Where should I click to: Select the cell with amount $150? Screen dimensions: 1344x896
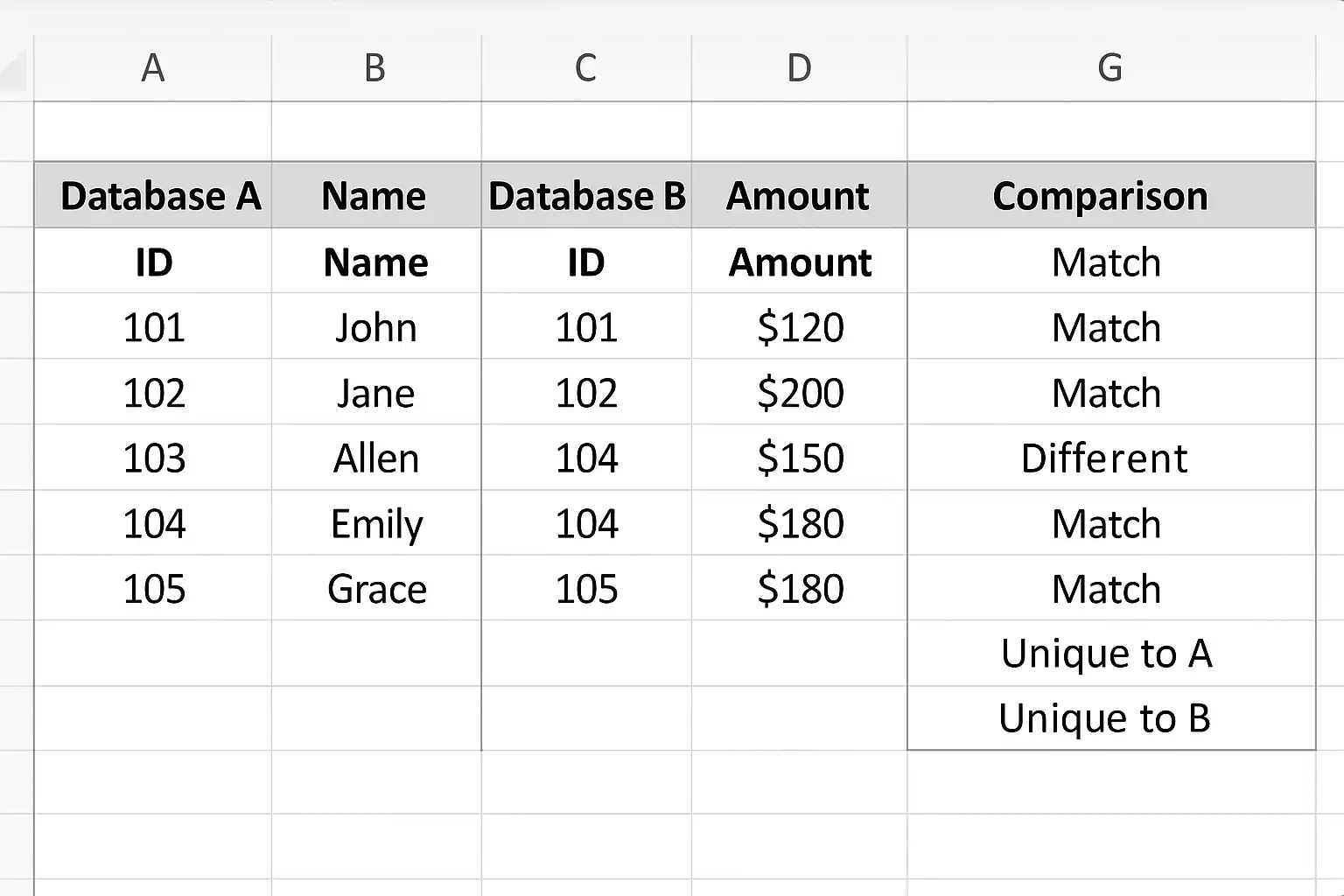(x=800, y=458)
